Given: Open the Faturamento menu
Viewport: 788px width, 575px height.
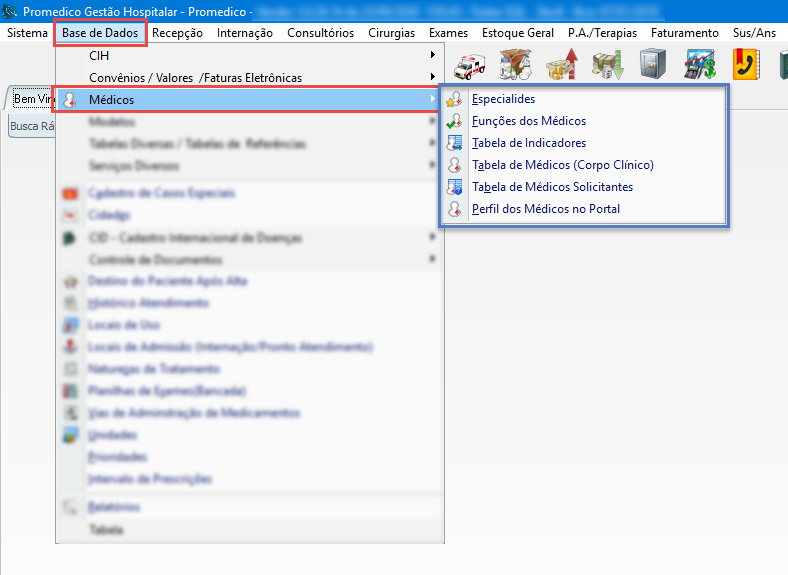Looking at the screenshot, I should [x=684, y=33].
